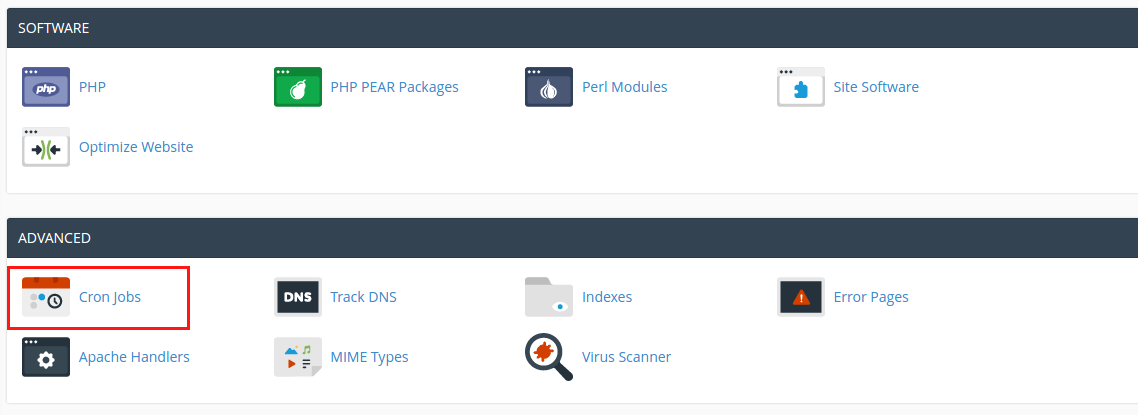Click the Perl Modules onion icon

(x=549, y=87)
